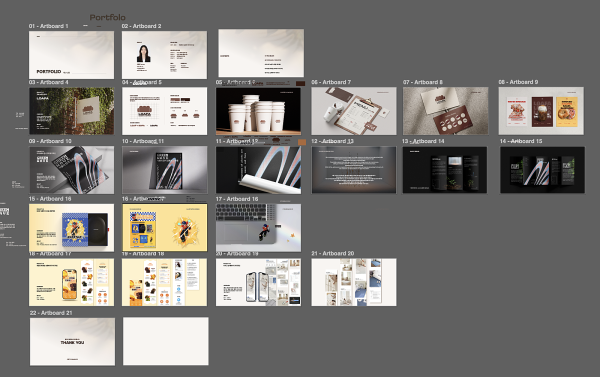Click the "09 - Artboard 10" label
600x377 pixels.
50,141
